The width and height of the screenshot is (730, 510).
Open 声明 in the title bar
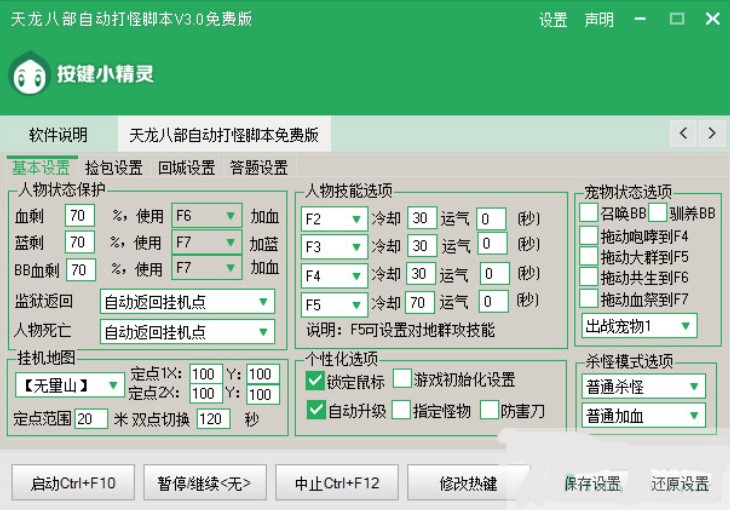[x=599, y=20]
